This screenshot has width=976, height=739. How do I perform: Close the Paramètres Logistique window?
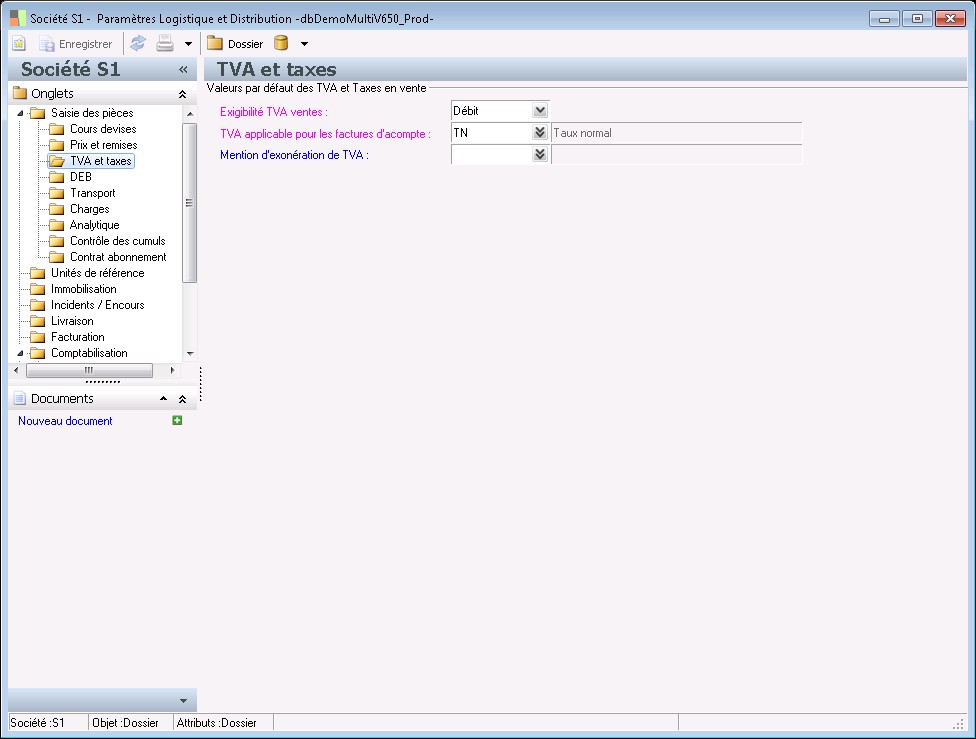pos(950,19)
